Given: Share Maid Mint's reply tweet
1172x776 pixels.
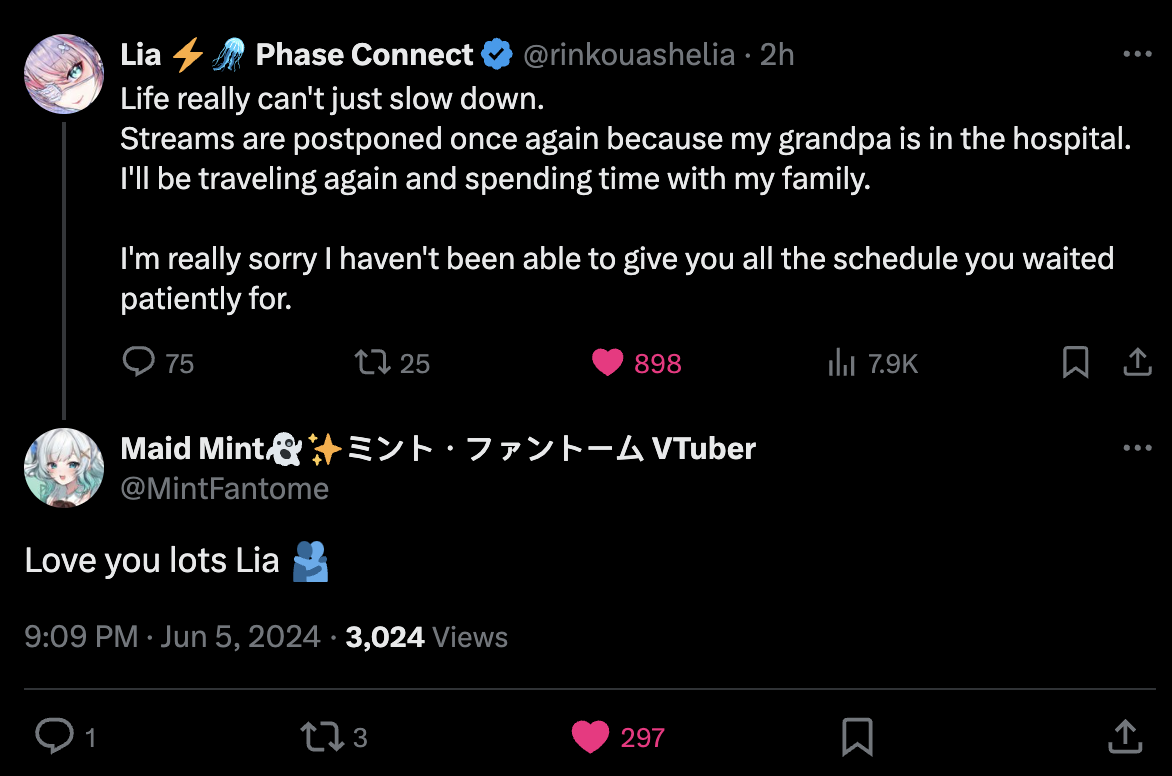Looking at the screenshot, I should click(x=1126, y=737).
